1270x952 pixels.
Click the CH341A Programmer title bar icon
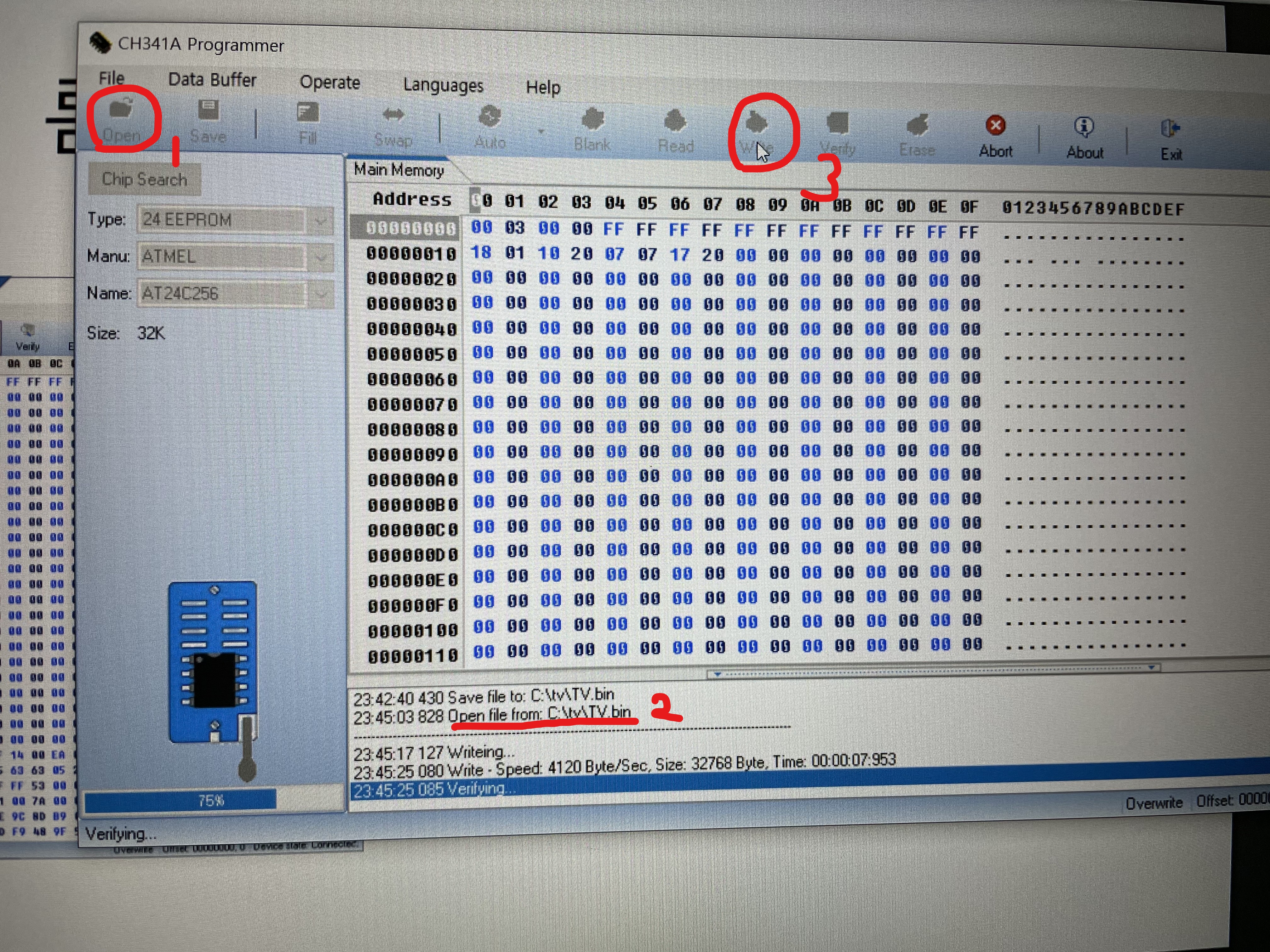pos(100,42)
